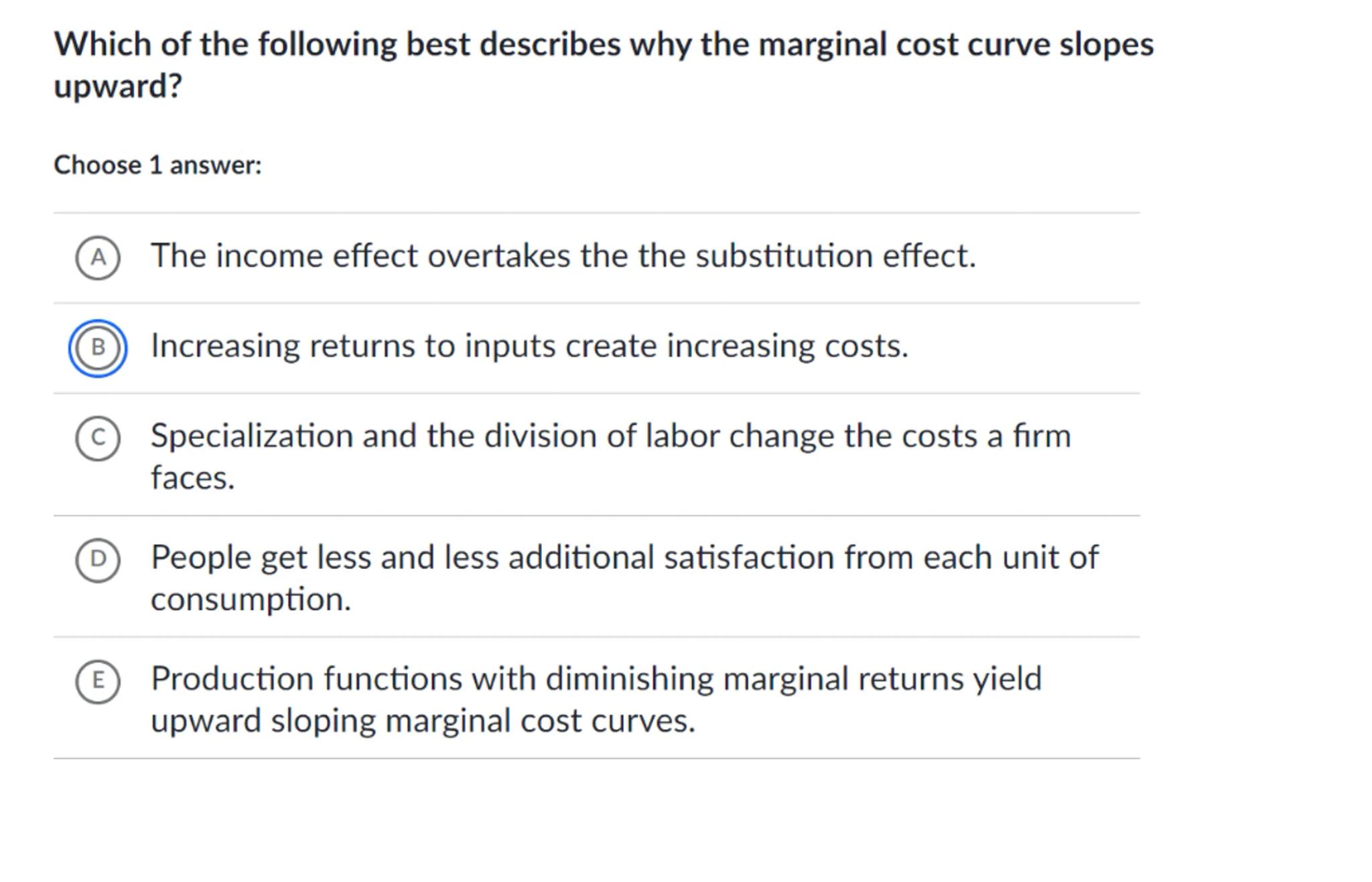This screenshot has height=882, width=1372.
Task: Select the highlighted radio button B
Action: 98,348
